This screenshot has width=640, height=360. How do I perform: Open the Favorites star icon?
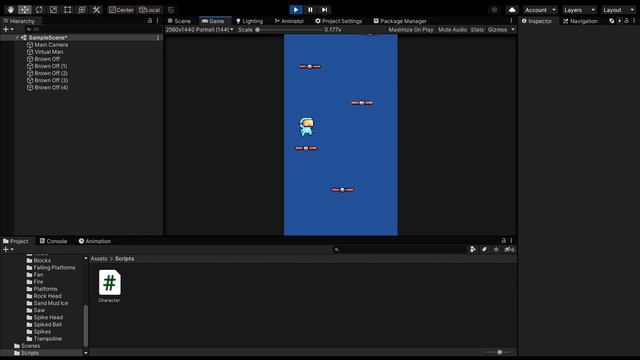point(496,249)
